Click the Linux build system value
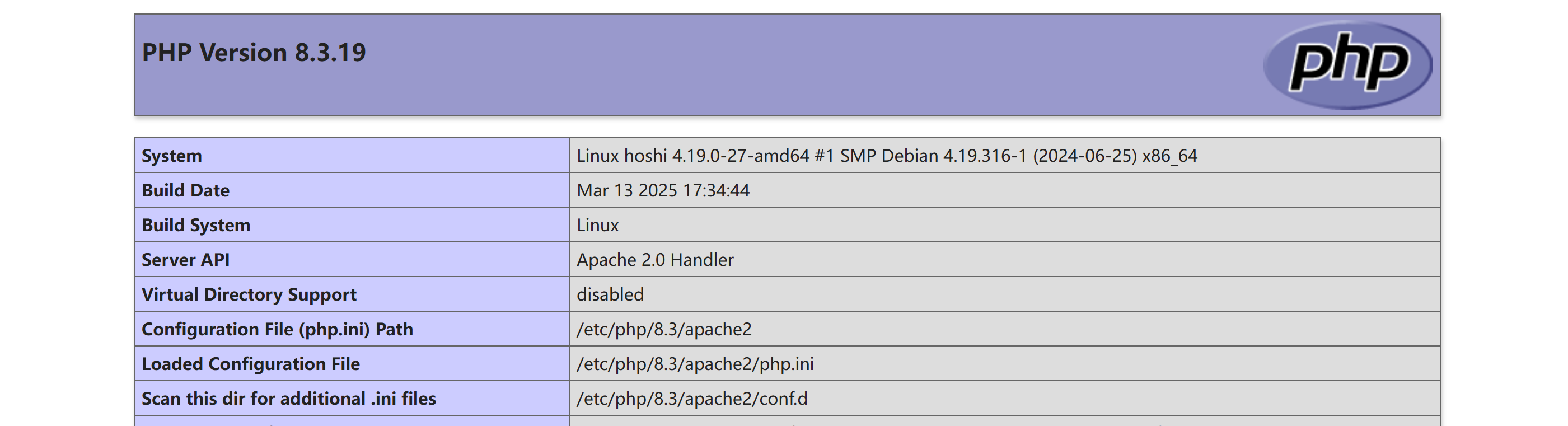Screen dimensions: 1568x426 point(598,225)
